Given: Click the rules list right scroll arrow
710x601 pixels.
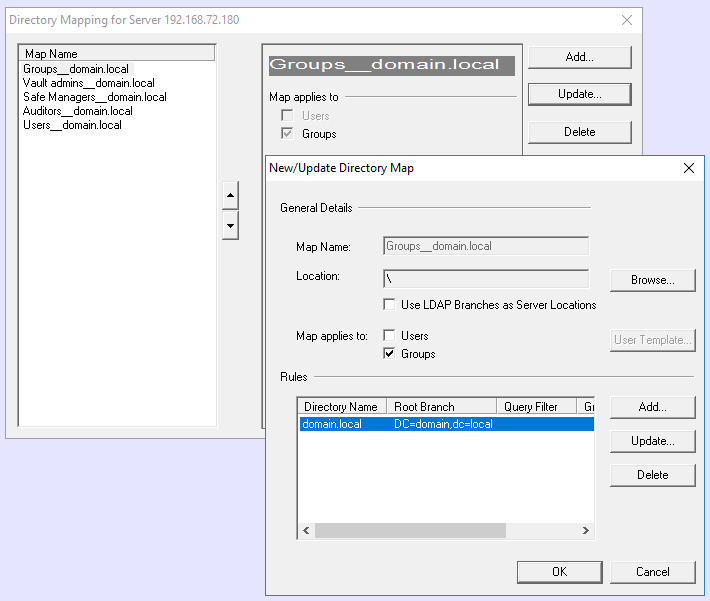Looking at the screenshot, I should click(585, 530).
